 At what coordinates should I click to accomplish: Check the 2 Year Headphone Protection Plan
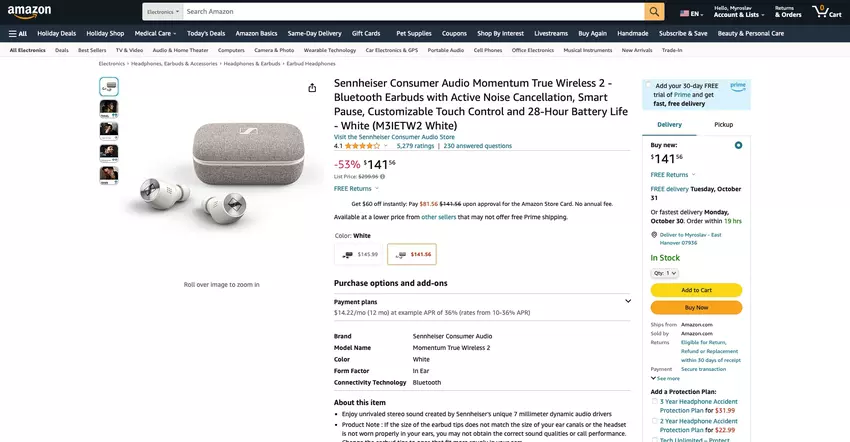click(654, 422)
